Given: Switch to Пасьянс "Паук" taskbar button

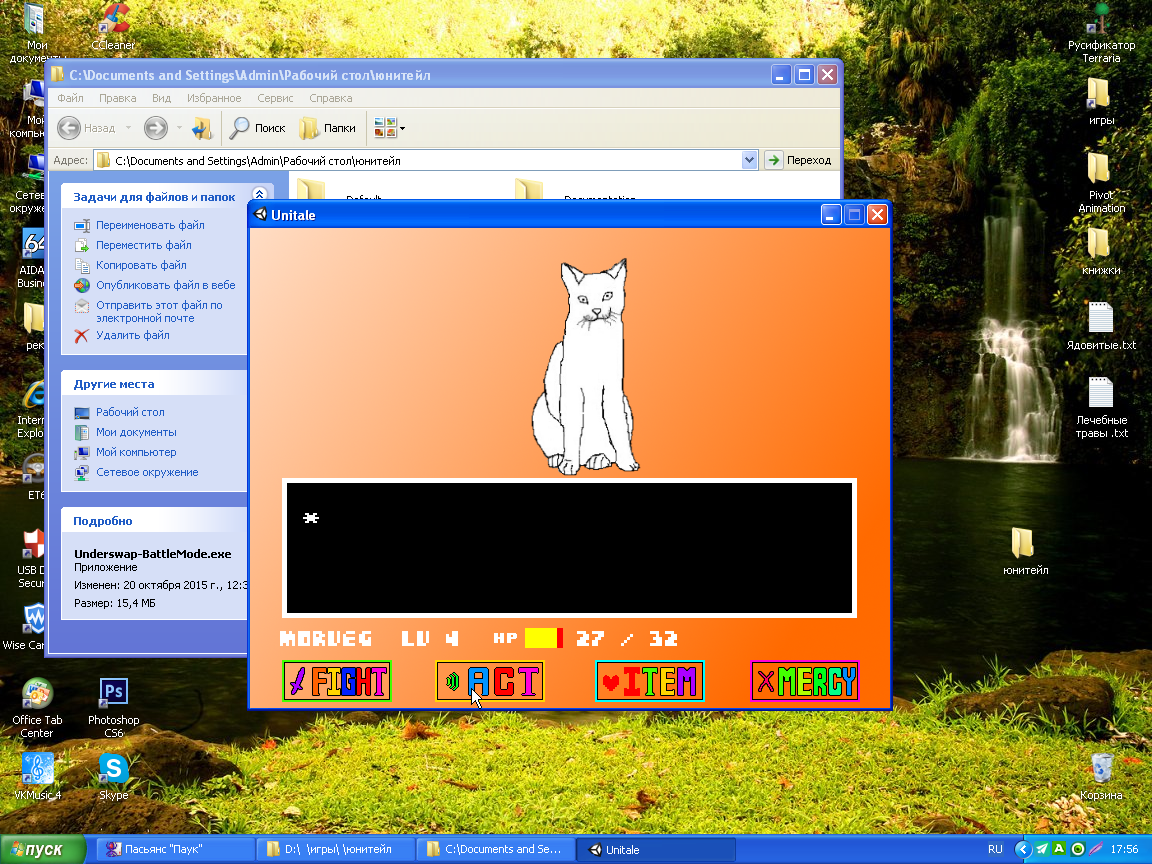Looking at the screenshot, I should 176,849.
